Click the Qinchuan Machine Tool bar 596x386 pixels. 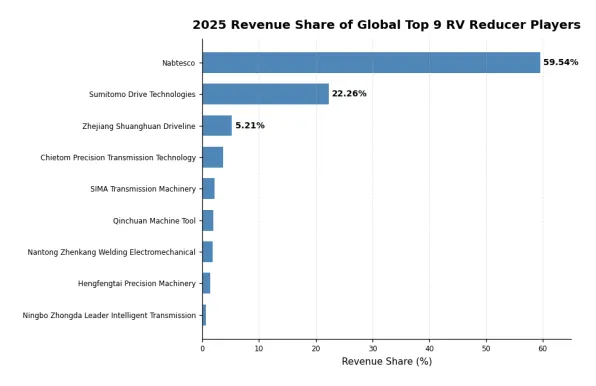coord(208,220)
